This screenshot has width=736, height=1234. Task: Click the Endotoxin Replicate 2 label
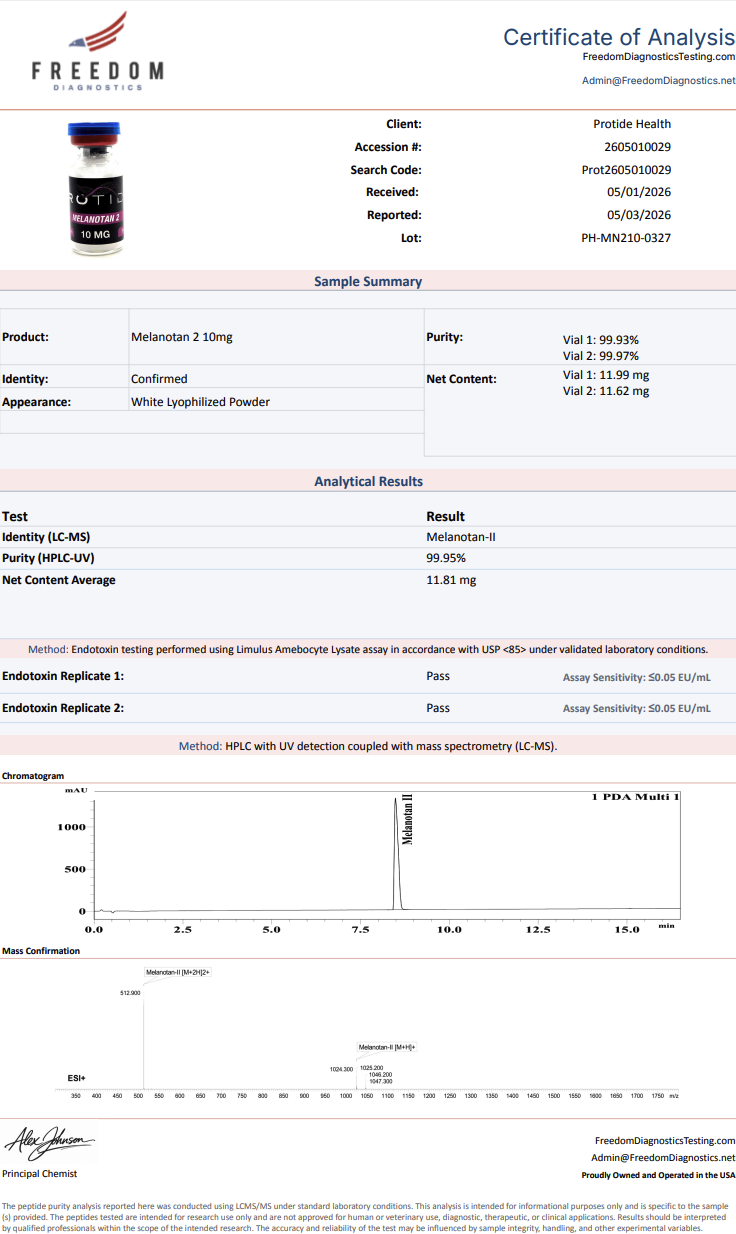point(63,708)
